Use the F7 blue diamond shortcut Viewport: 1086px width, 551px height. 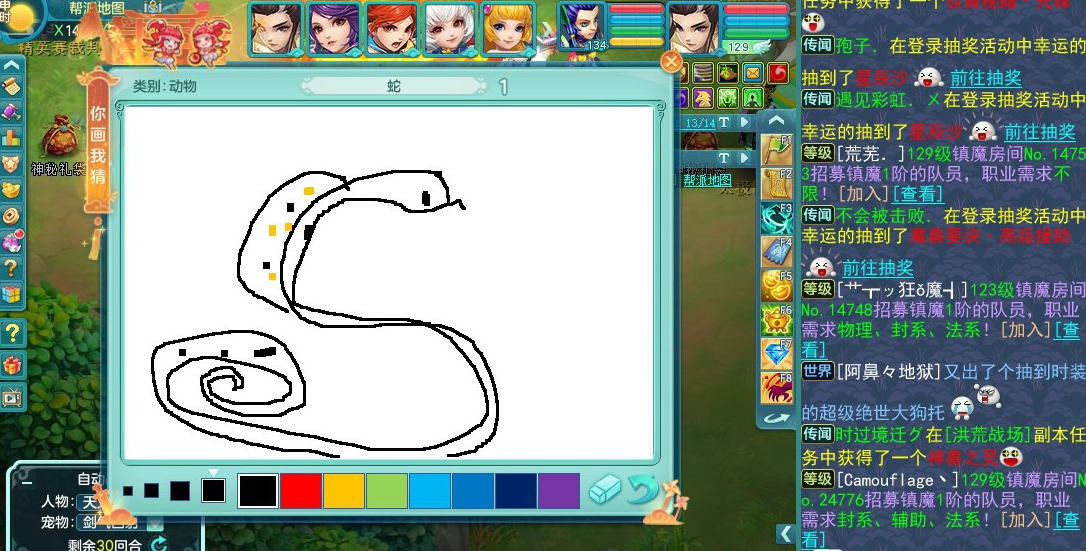776,354
